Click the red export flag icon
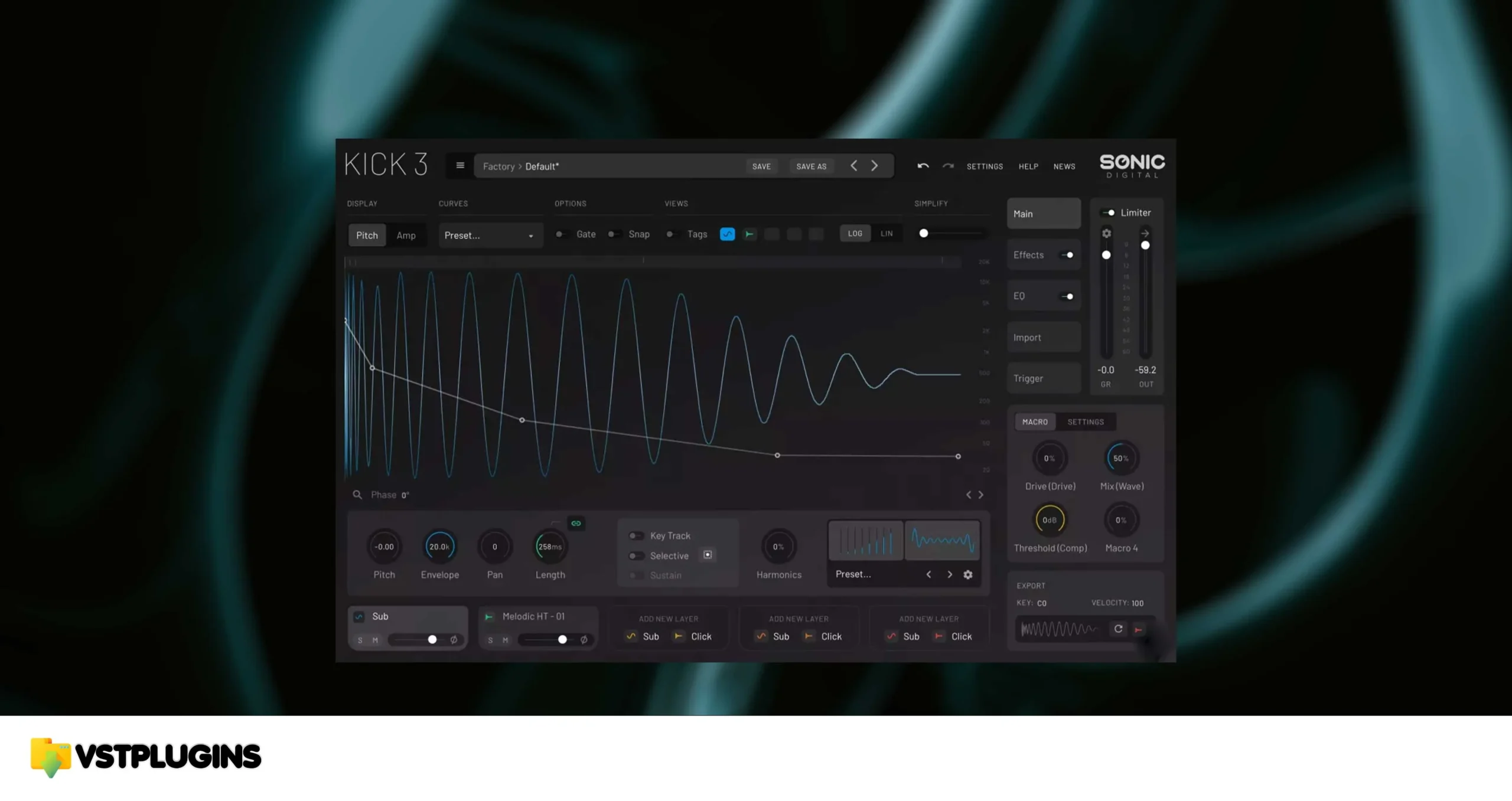The height and width of the screenshot is (801, 1512). [x=1138, y=629]
